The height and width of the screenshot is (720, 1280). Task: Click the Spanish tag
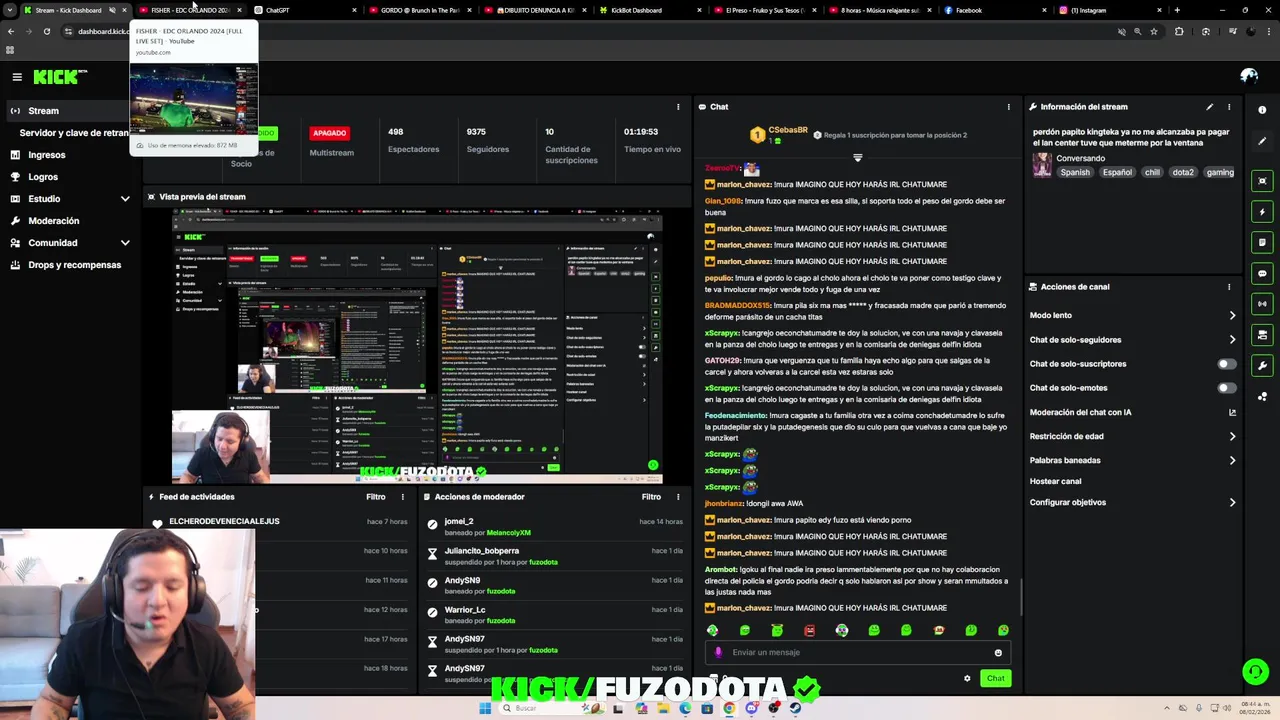click(1075, 172)
